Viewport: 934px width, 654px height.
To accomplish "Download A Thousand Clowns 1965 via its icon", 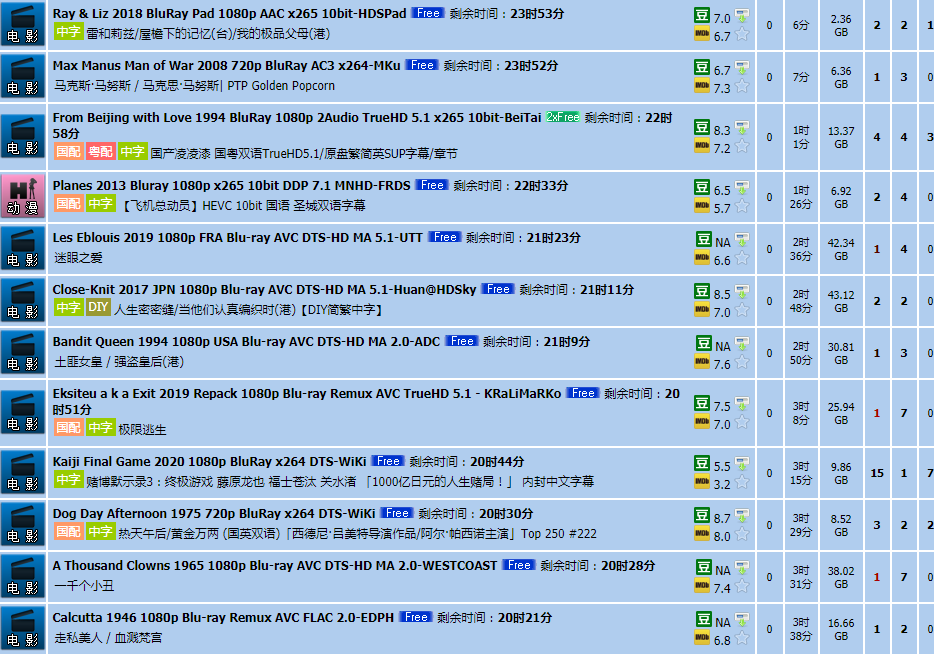I will (x=742, y=567).
